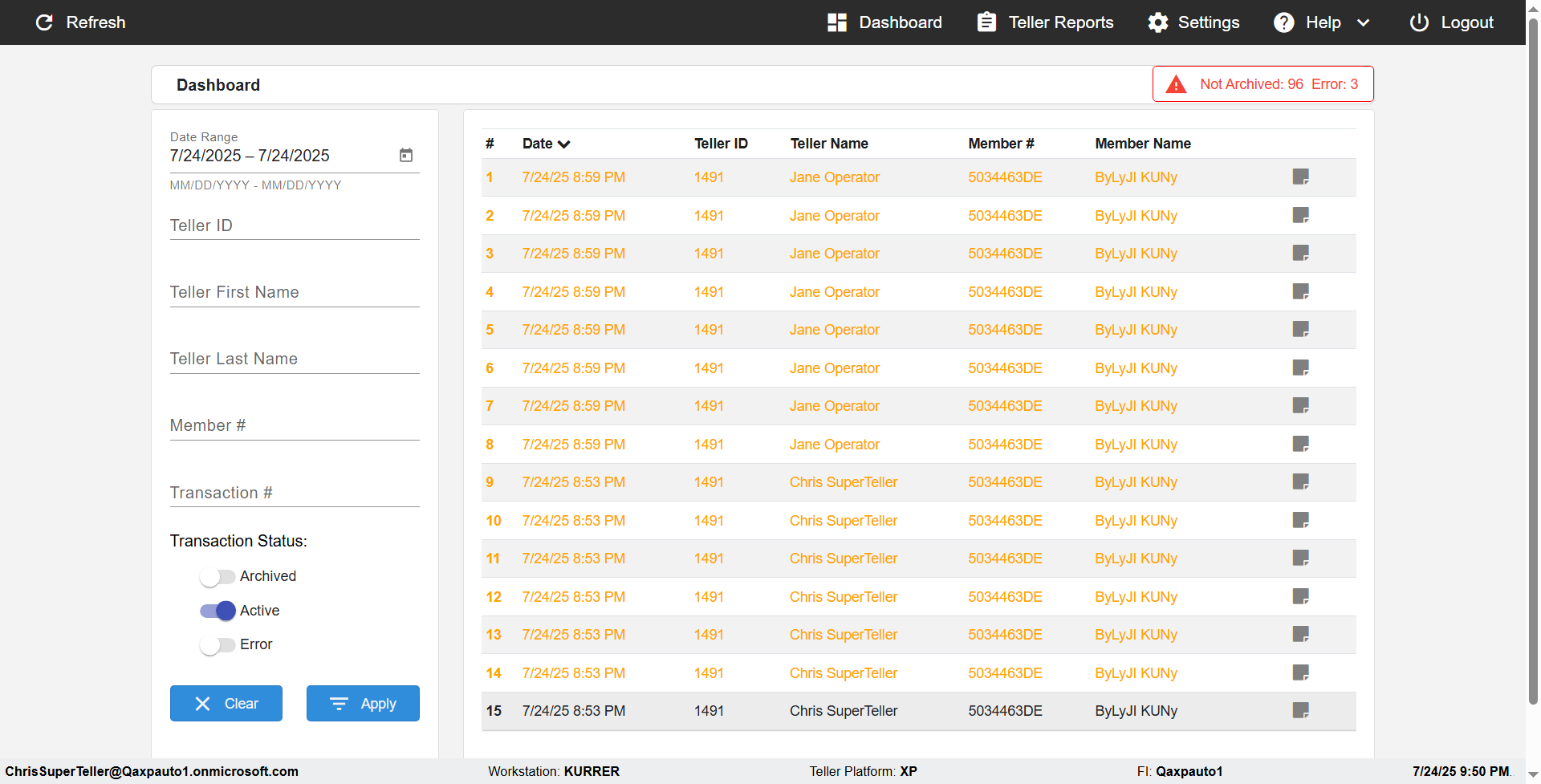Click the page's vertical scrollbar
Viewport: 1541px width, 784px height.
click(1532, 361)
